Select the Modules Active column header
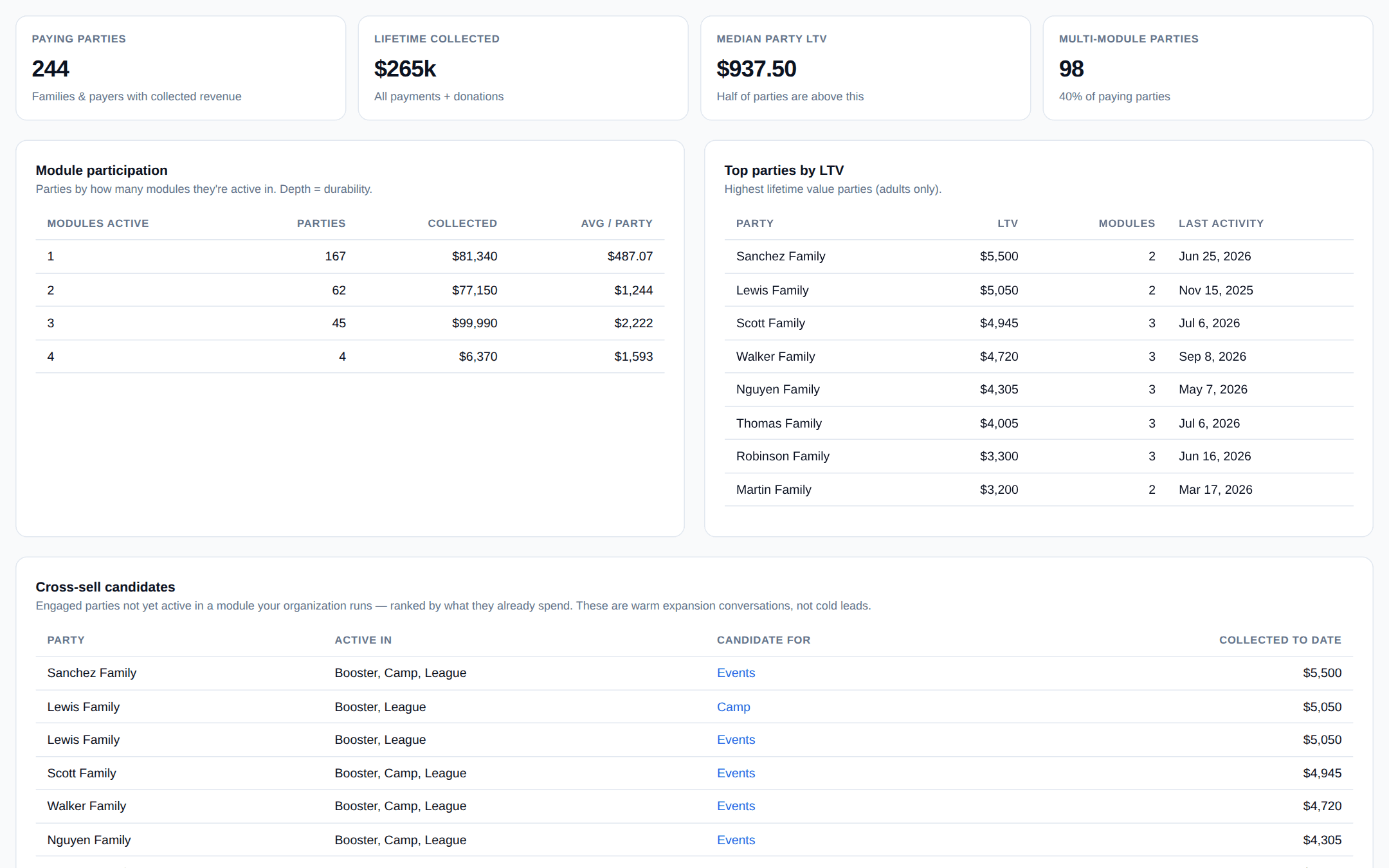 [x=98, y=223]
